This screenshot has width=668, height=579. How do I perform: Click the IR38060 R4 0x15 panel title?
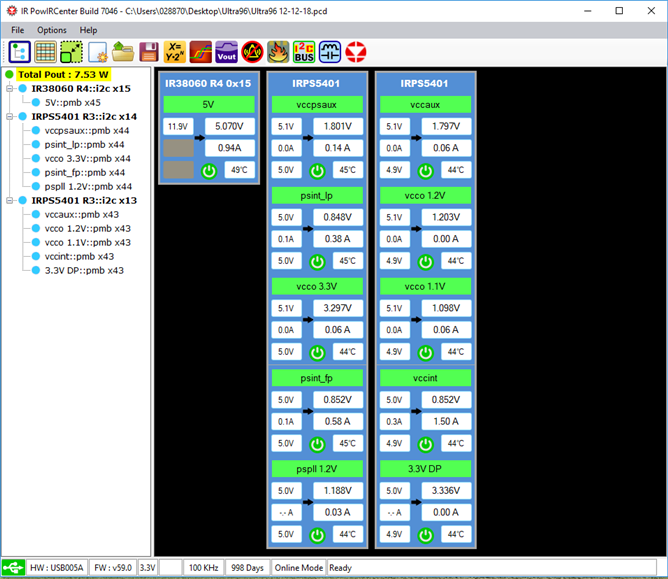tap(208, 83)
